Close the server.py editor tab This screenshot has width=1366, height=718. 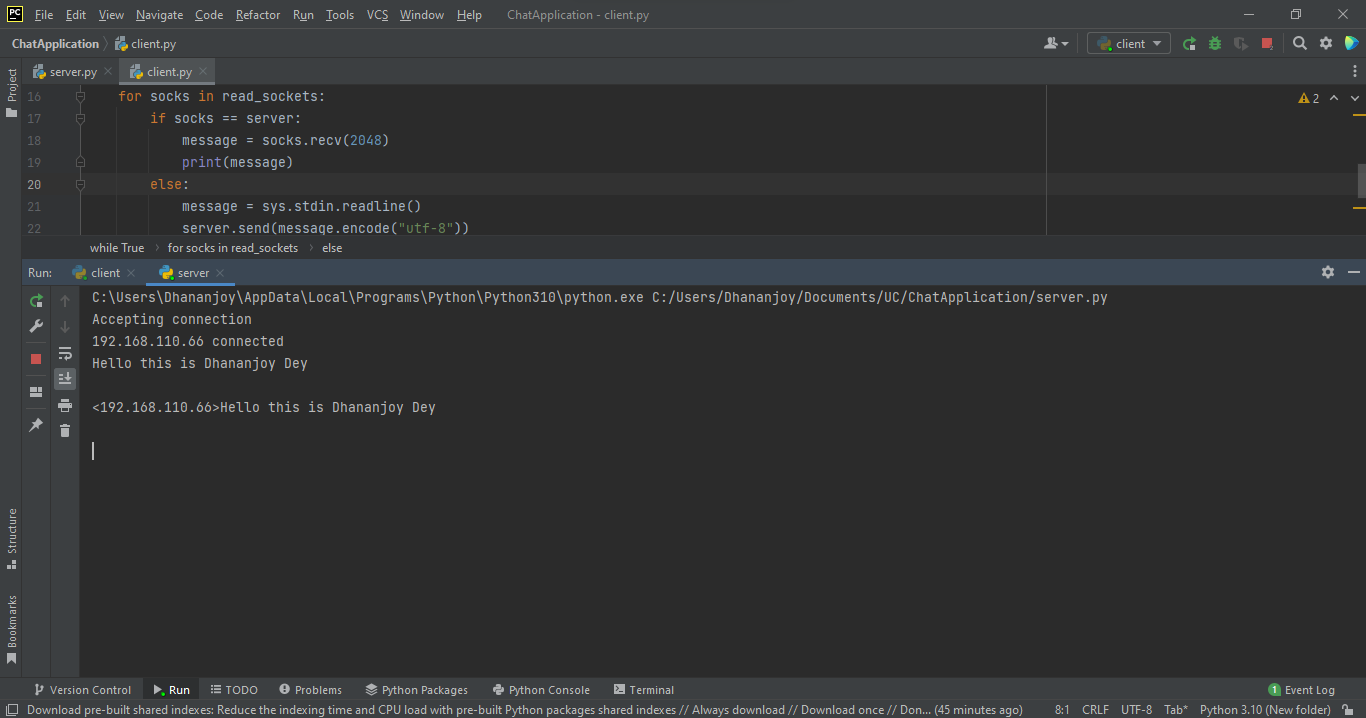coord(108,72)
